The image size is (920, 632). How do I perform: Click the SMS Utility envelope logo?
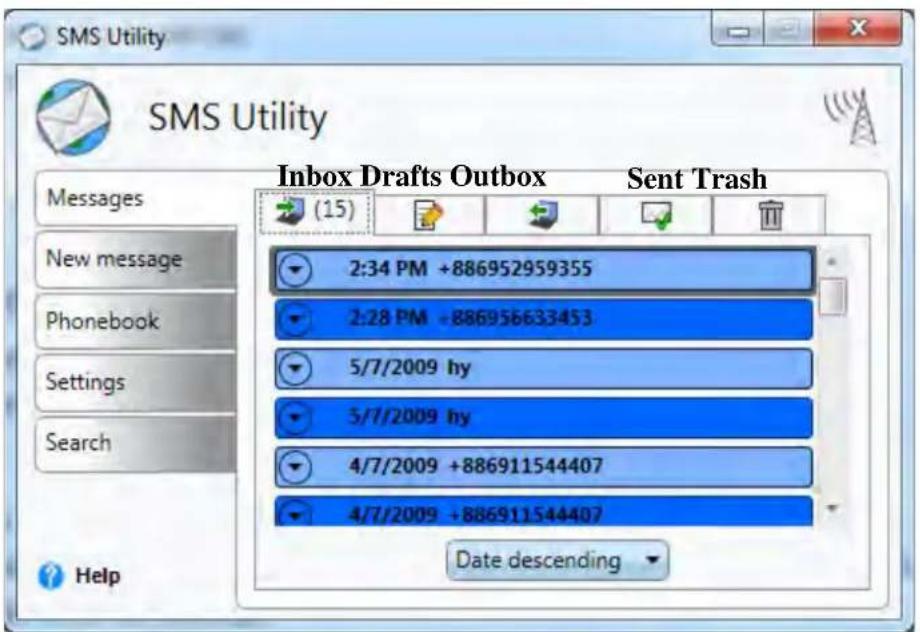(73, 117)
